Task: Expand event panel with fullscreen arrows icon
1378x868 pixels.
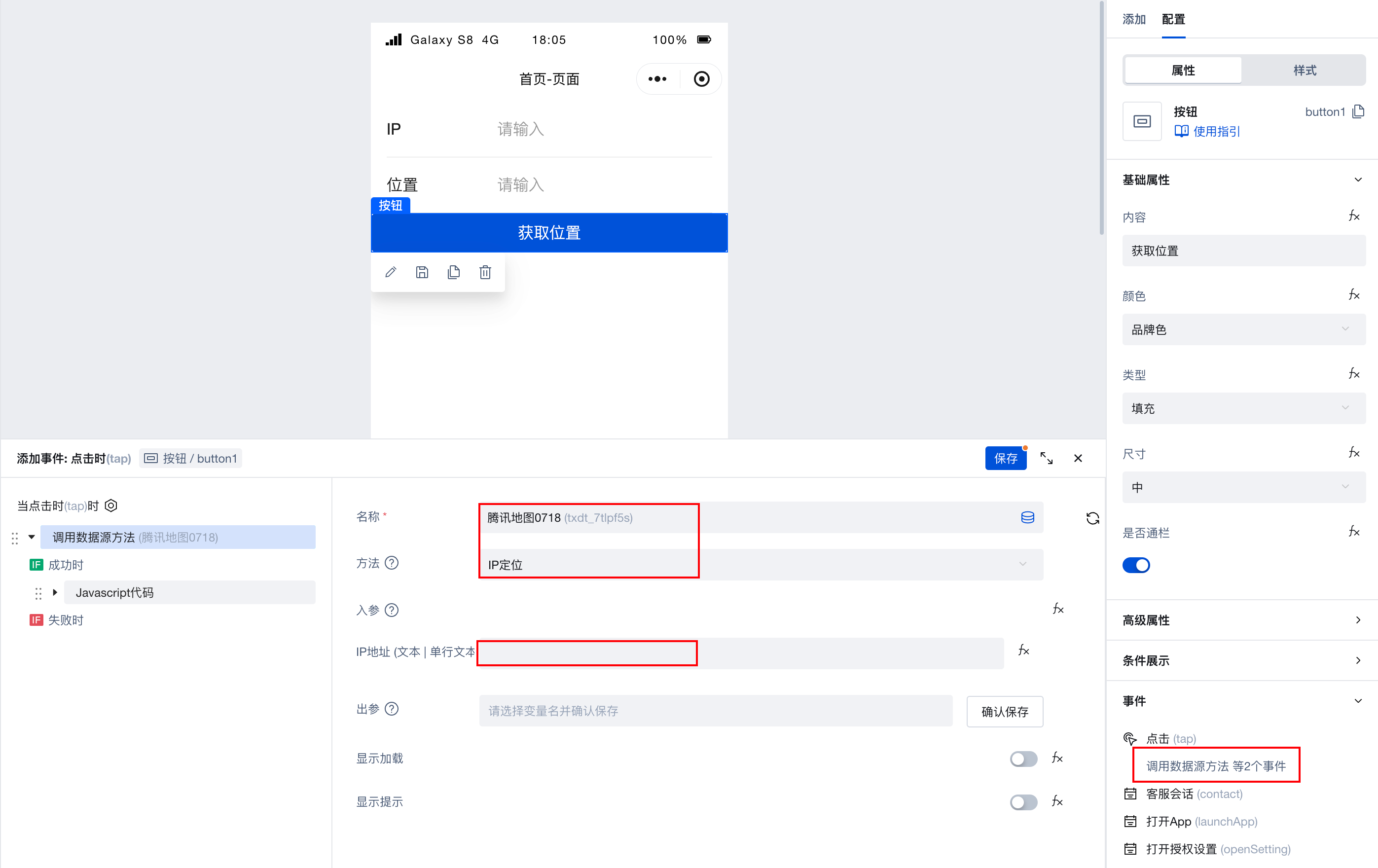Action: click(x=1046, y=458)
